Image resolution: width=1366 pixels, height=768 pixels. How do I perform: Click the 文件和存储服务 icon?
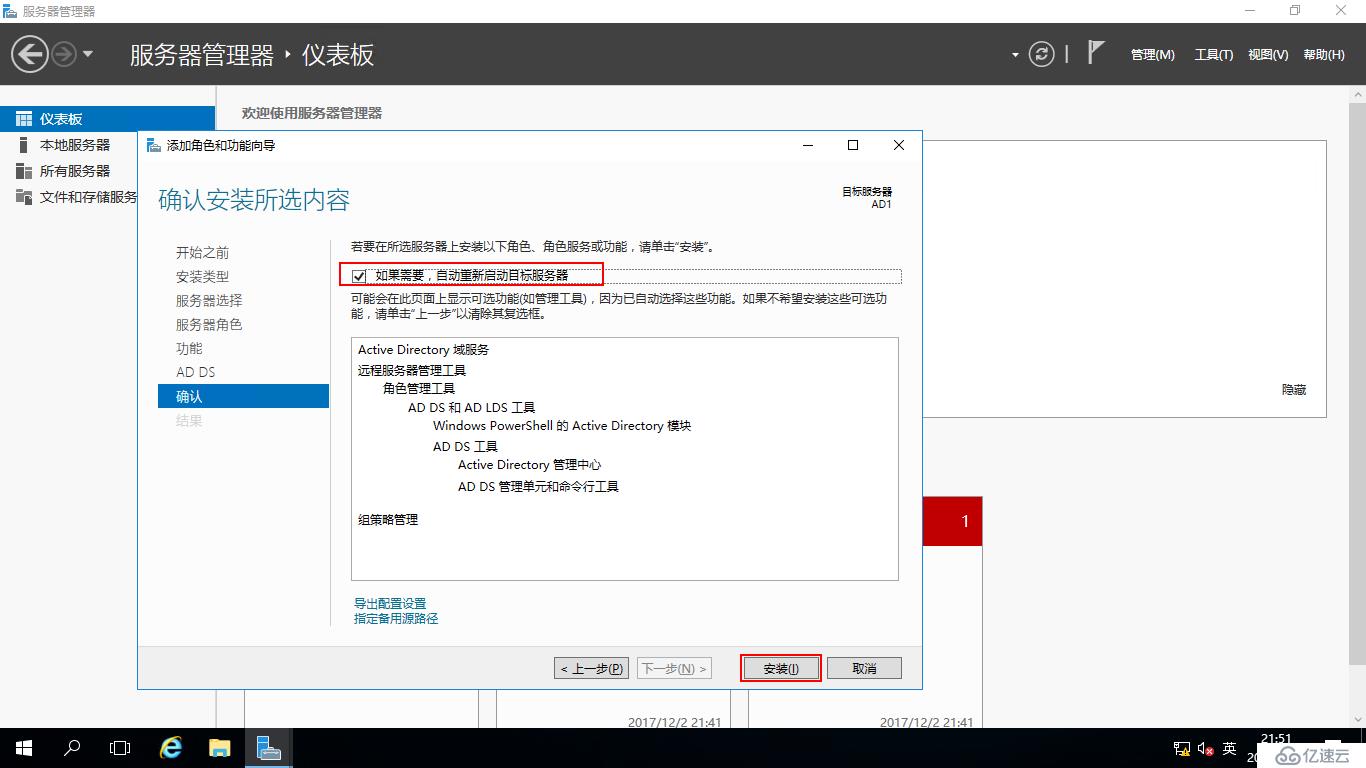pos(24,197)
